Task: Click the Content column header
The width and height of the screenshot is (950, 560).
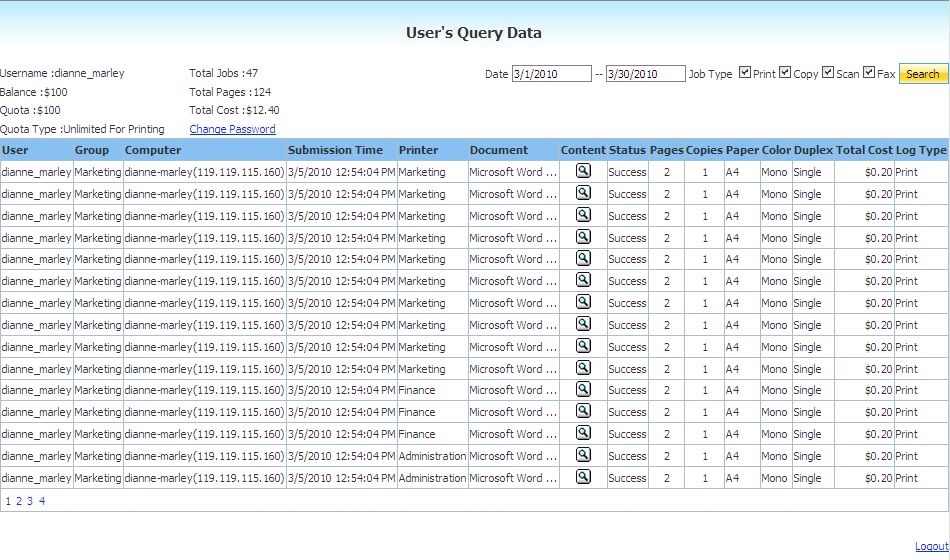Action: click(x=583, y=150)
